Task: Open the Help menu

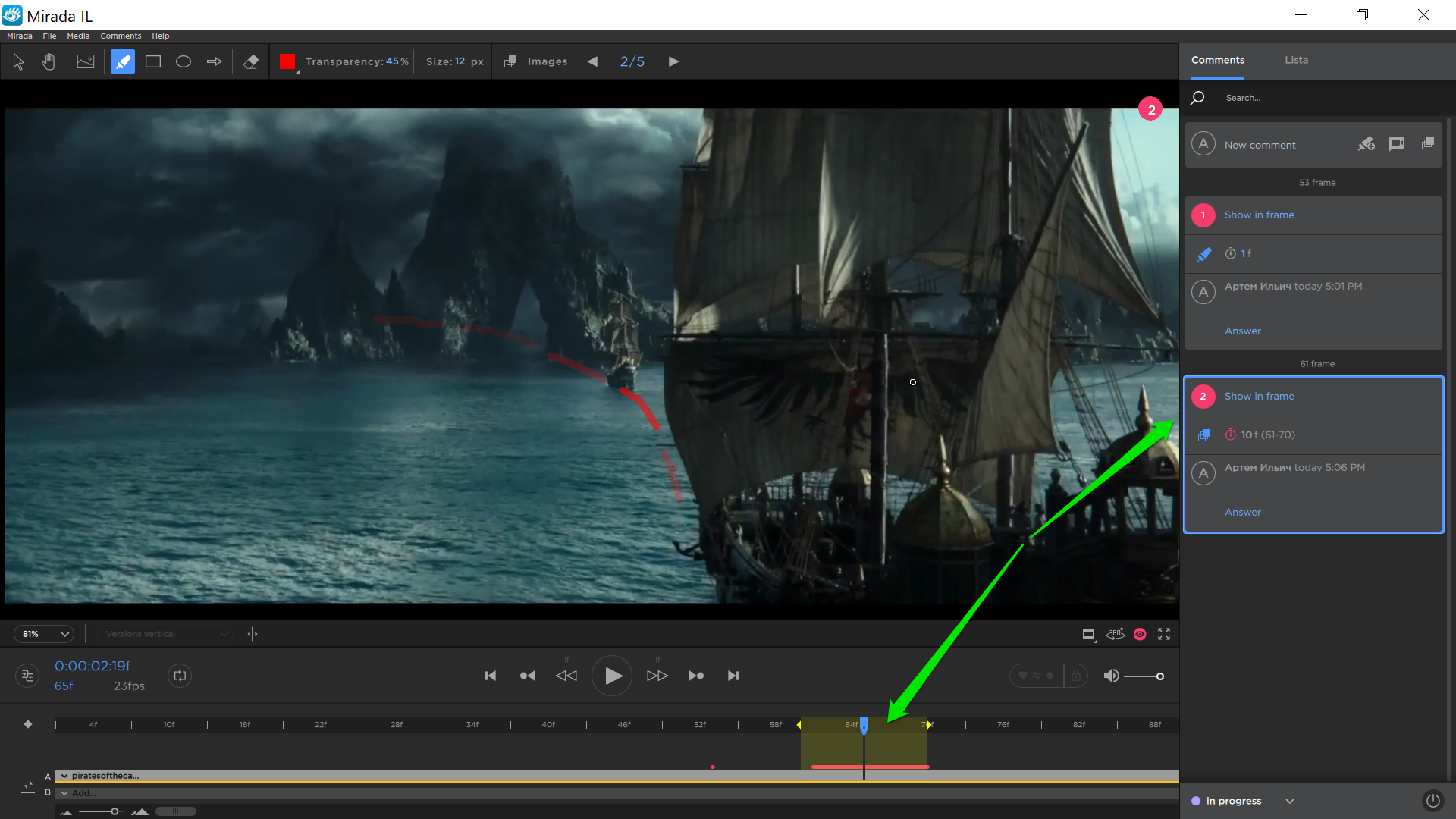Action: pyautogui.click(x=160, y=36)
